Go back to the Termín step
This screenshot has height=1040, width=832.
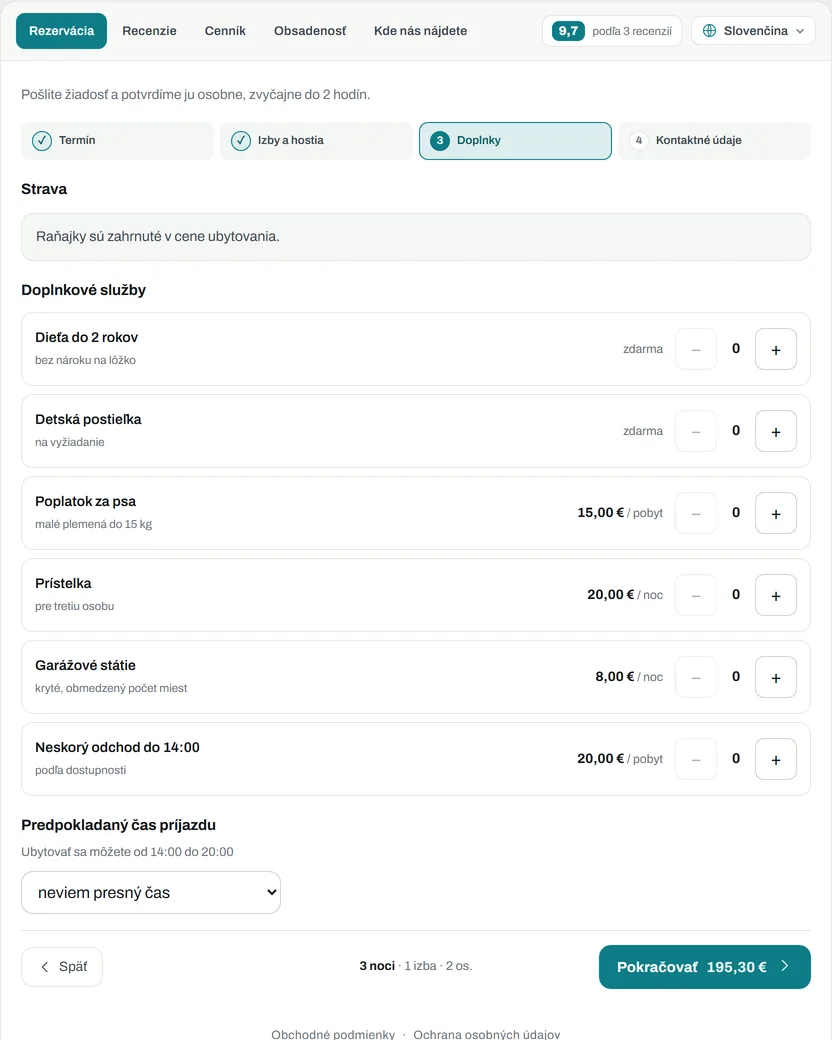(x=117, y=141)
